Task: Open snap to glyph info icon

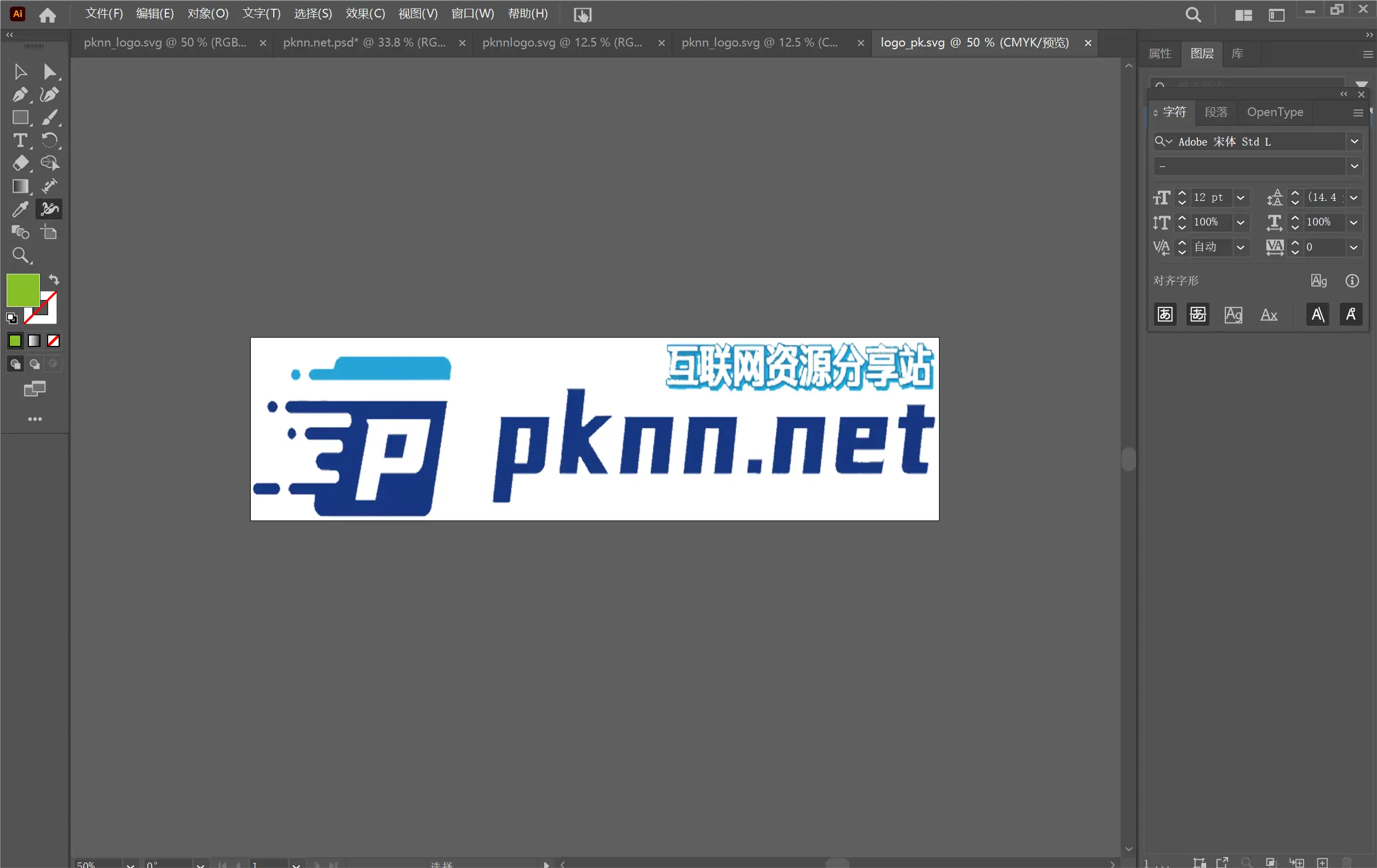Action: pos(1352,281)
